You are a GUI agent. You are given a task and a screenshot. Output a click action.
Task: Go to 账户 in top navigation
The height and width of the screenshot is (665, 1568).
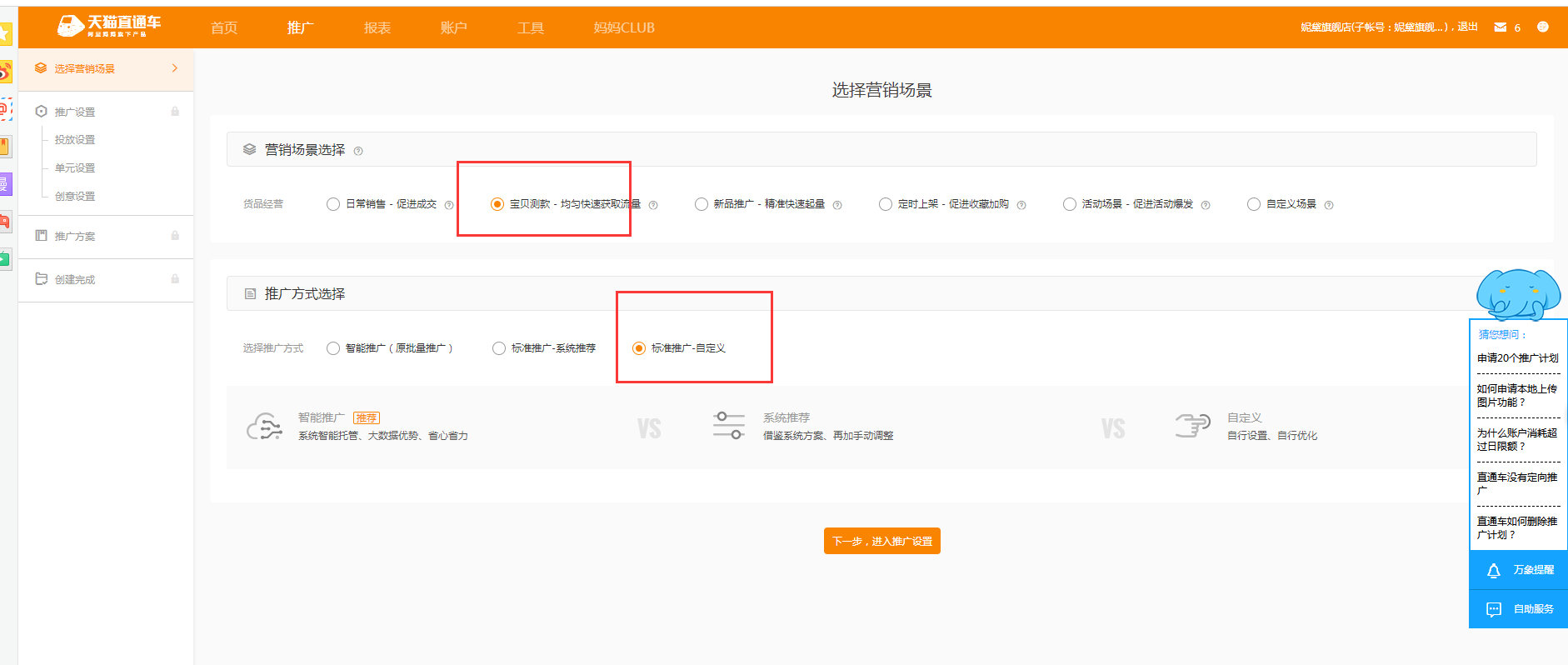[453, 27]
